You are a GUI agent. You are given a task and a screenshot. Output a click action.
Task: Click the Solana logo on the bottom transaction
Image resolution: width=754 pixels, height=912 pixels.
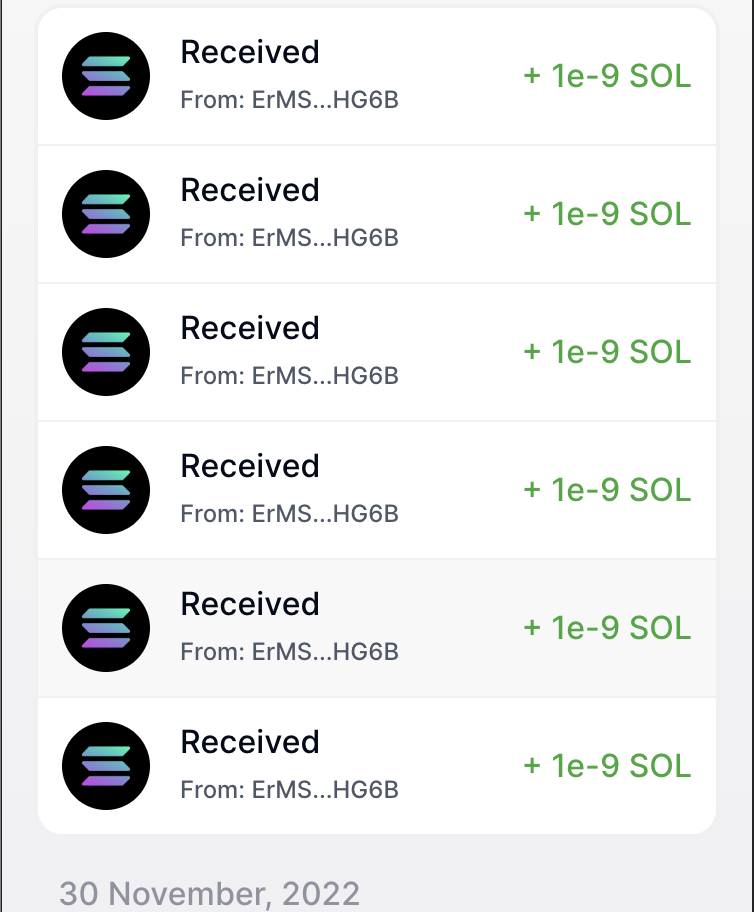pos(105,765)
